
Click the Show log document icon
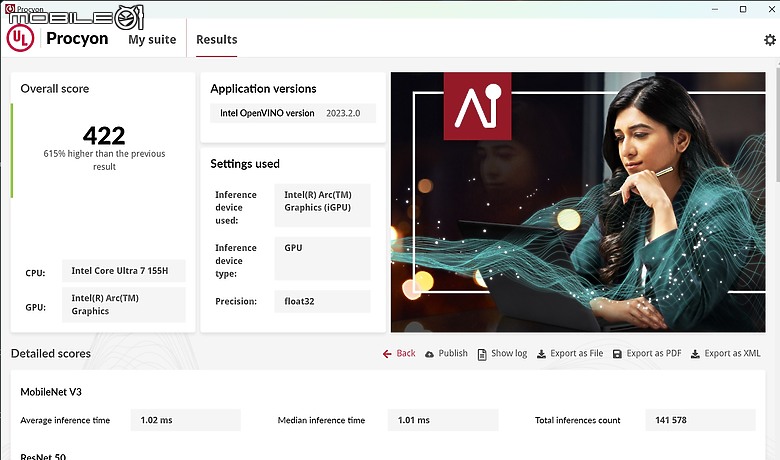tap(482, 354)
